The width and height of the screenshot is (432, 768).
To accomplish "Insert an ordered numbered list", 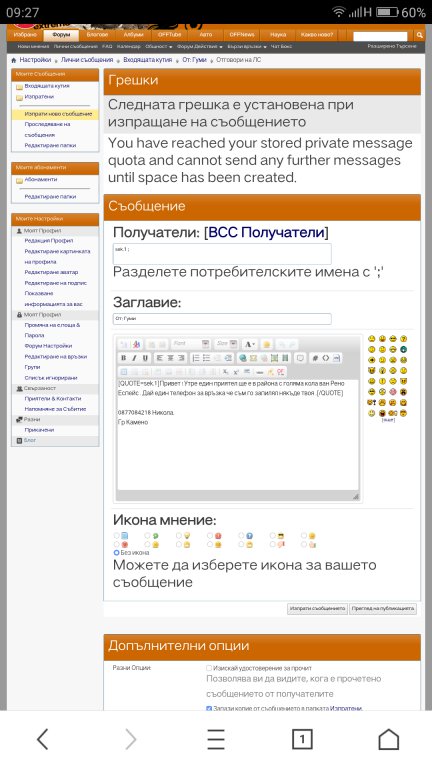I will [195, 358].
